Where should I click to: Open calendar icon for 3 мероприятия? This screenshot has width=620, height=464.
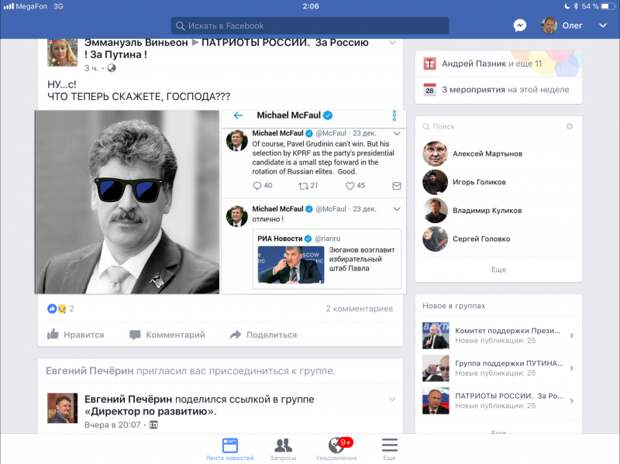[x=430, y=90]
